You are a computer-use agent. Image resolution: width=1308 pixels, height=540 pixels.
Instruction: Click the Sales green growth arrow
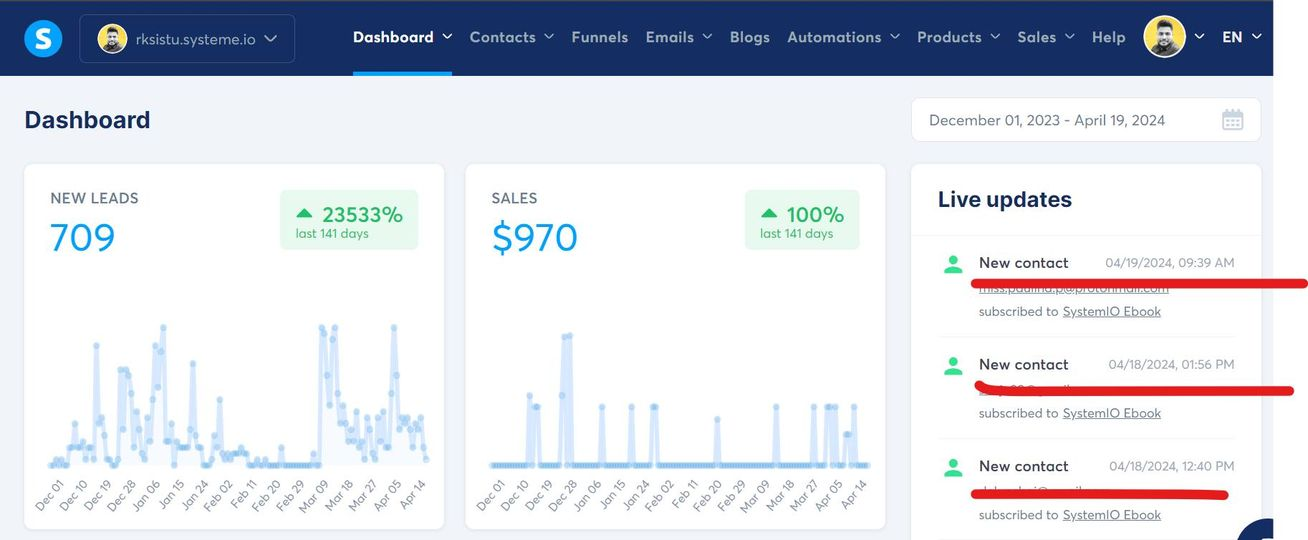coord(769,213)
